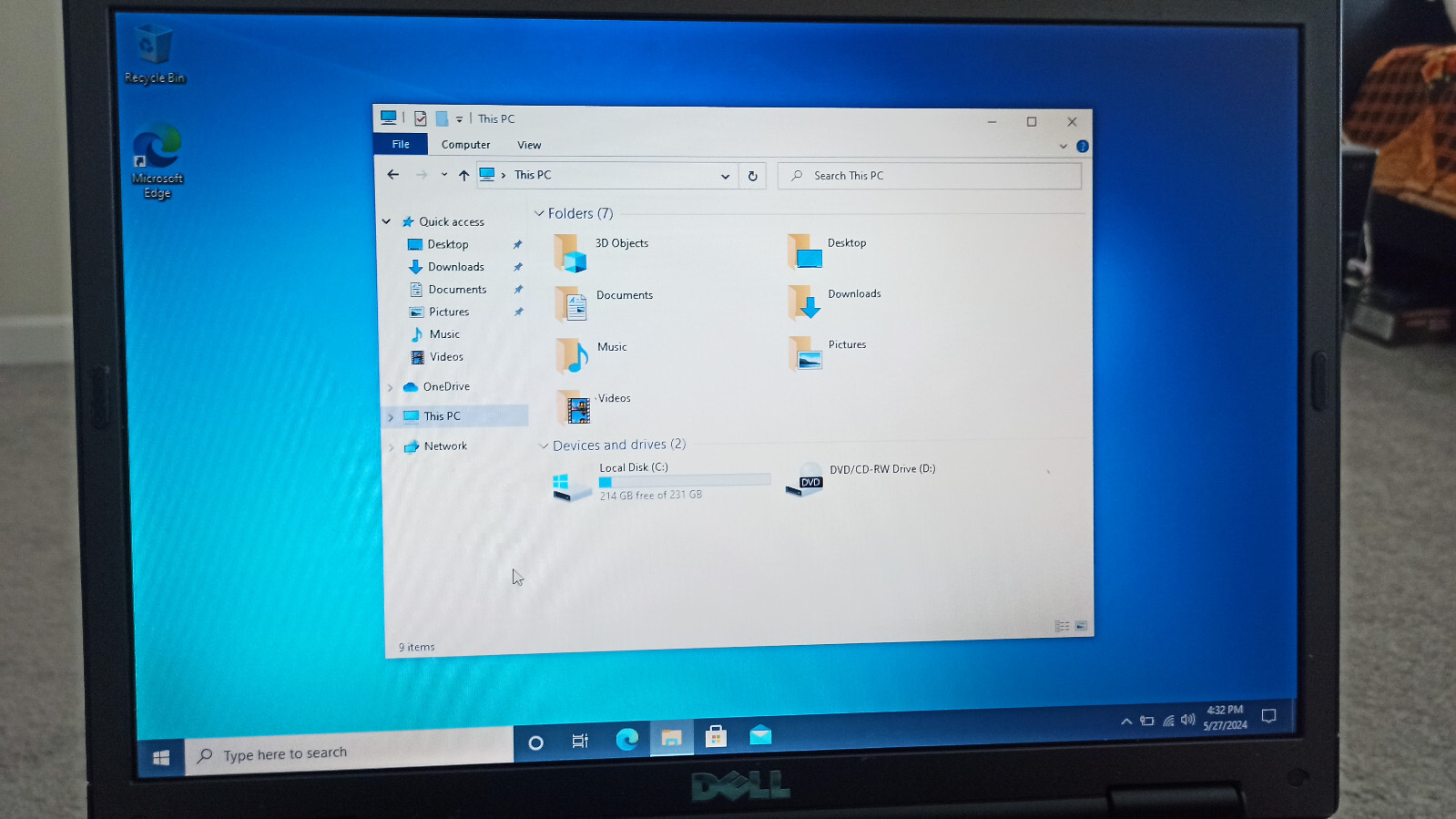Click File Explorer icon in the taskbar

click(671, 737)
